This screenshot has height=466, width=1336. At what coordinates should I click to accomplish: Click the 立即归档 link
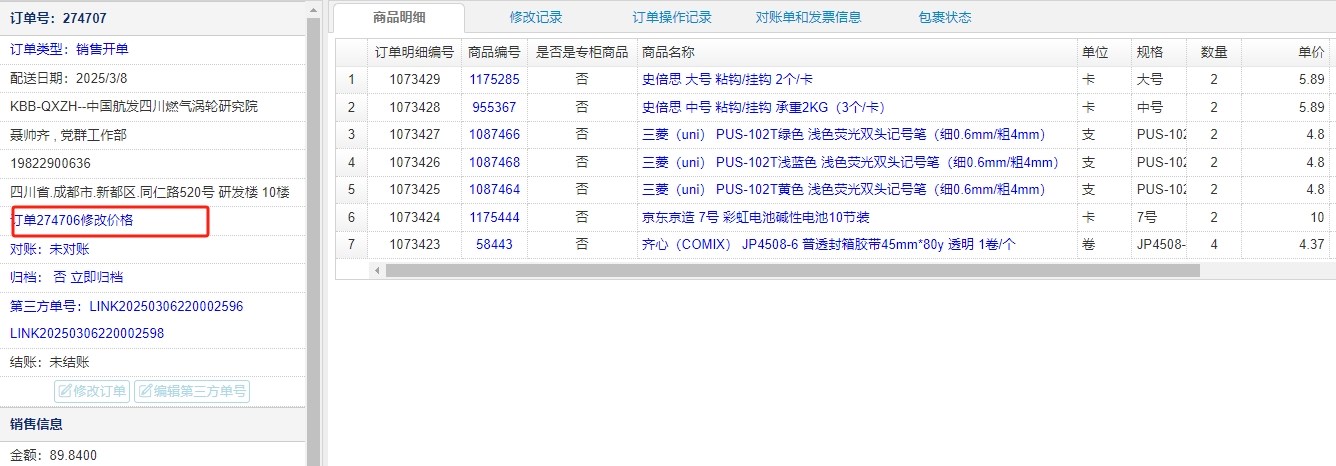pos(96,277)
